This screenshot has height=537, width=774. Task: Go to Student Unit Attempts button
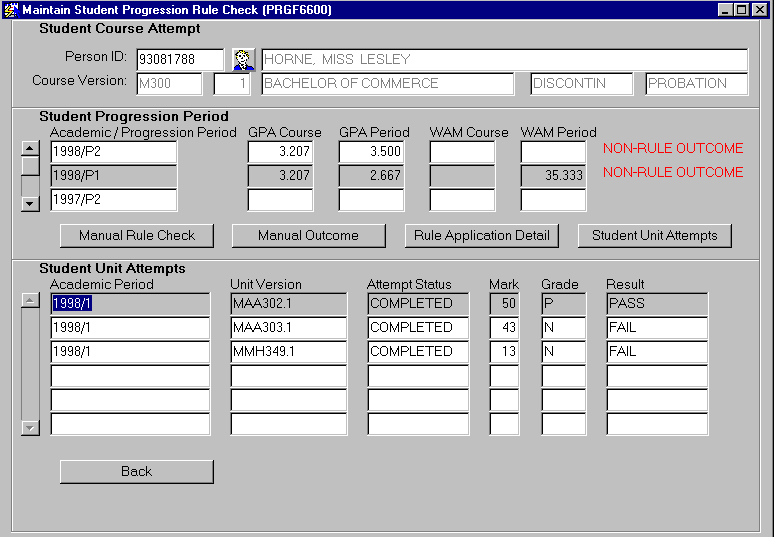[654, 236]
